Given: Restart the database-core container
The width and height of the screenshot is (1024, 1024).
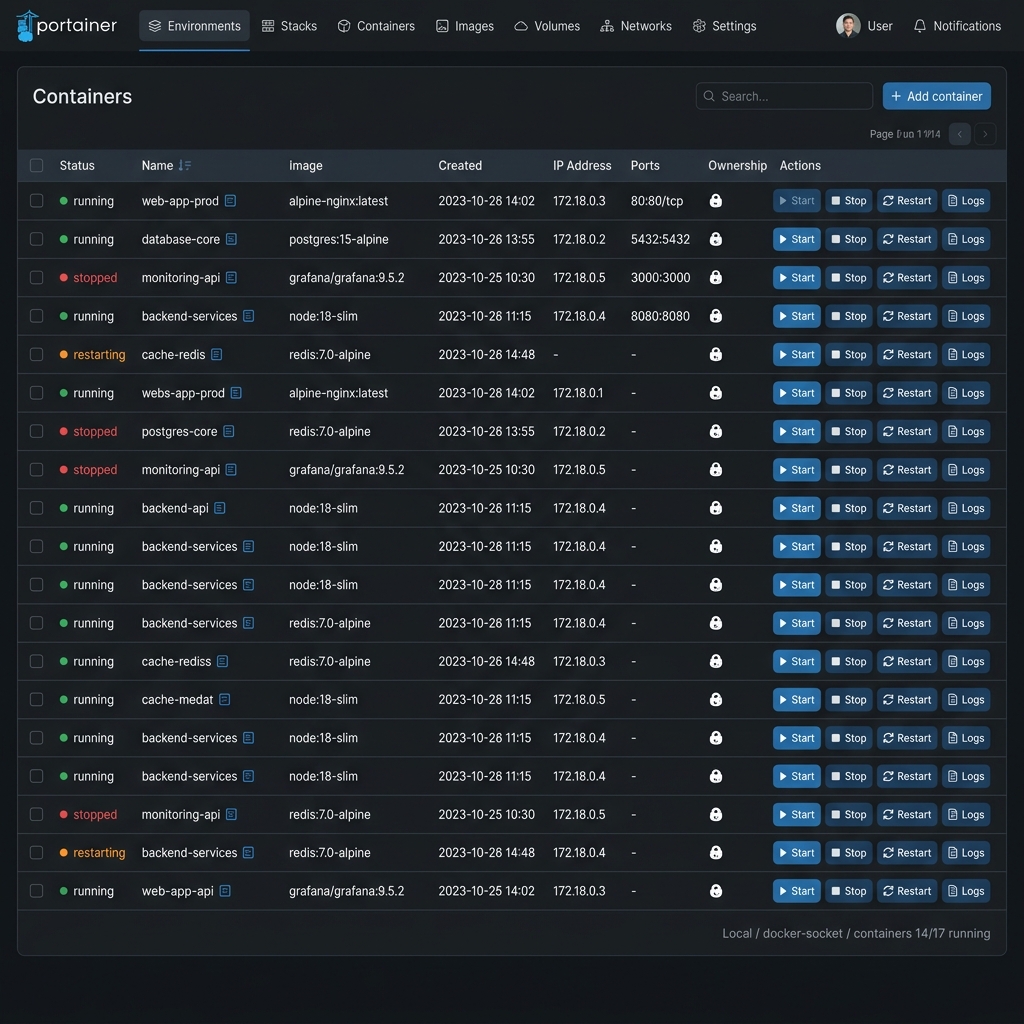Looking at the screenshot, I should [906, 239].
